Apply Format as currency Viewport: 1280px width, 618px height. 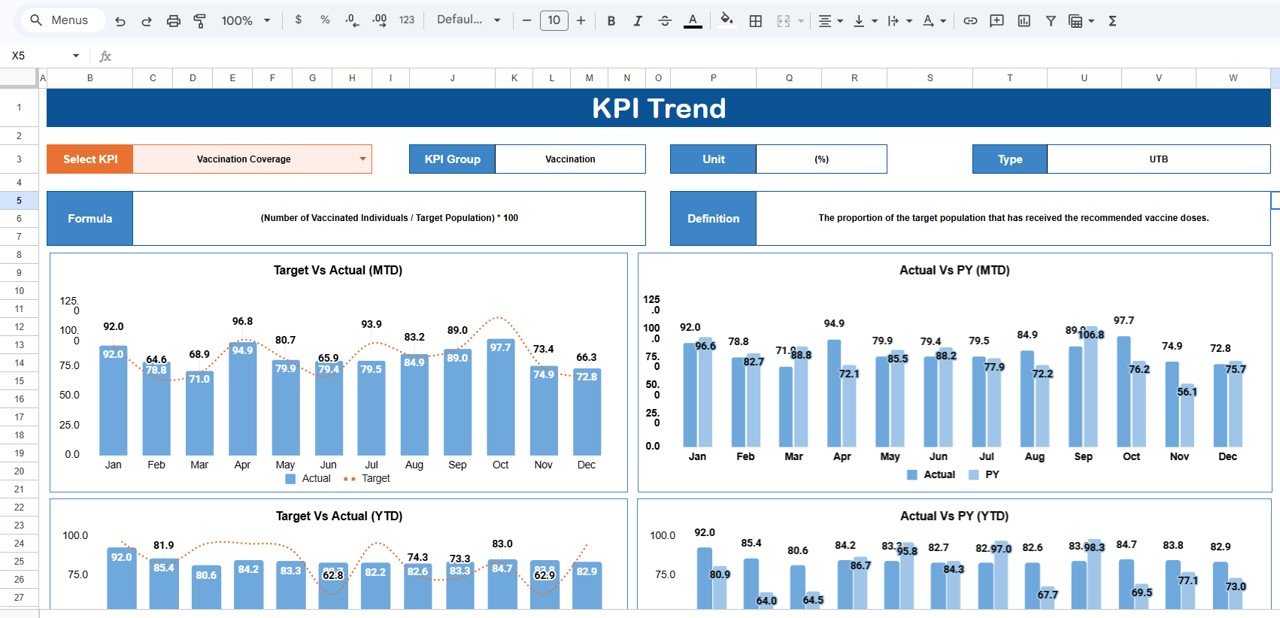coord(298,20)
